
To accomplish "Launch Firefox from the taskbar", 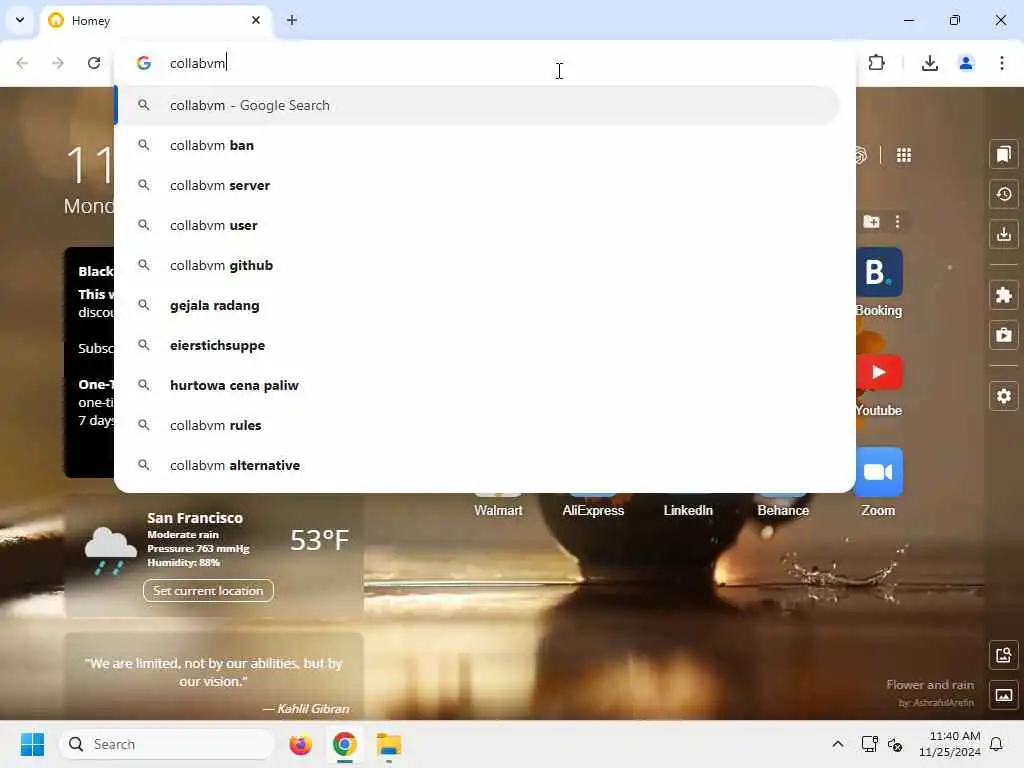I will 300,744.
